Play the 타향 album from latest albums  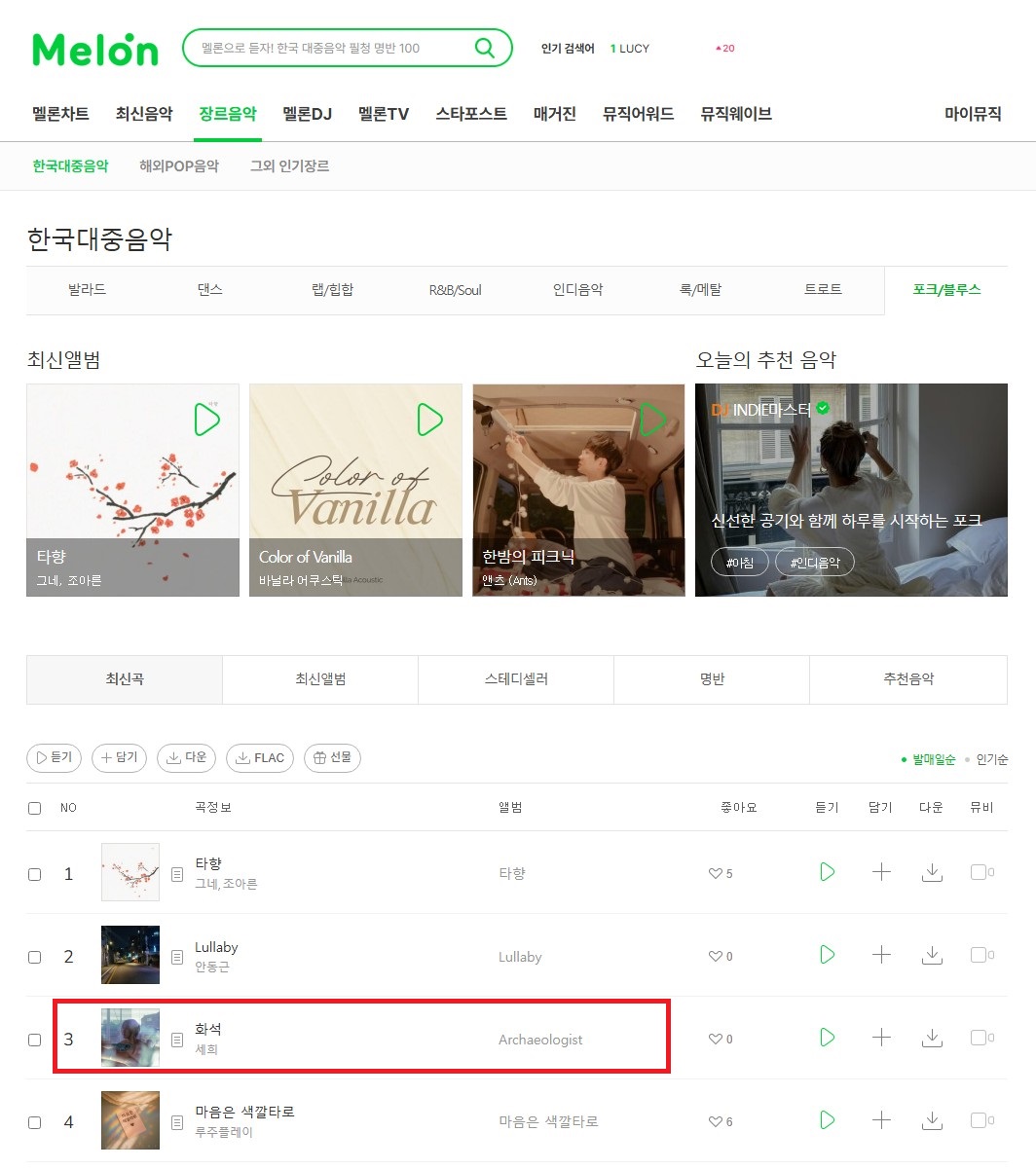tap(207, 420)
